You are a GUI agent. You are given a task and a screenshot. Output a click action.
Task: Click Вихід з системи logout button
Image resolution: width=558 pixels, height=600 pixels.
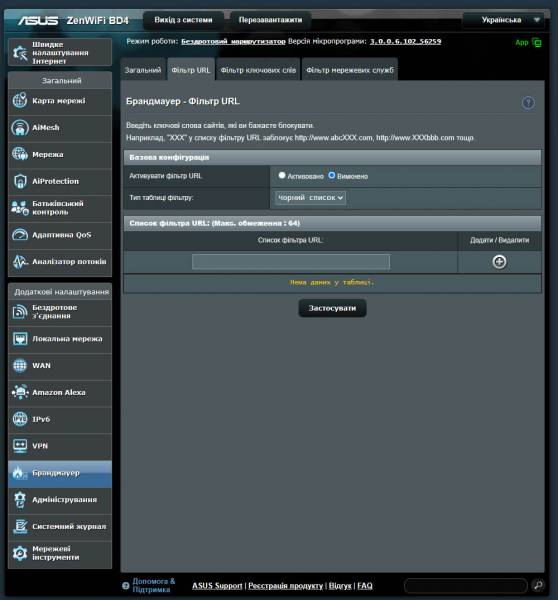(183, 20)
